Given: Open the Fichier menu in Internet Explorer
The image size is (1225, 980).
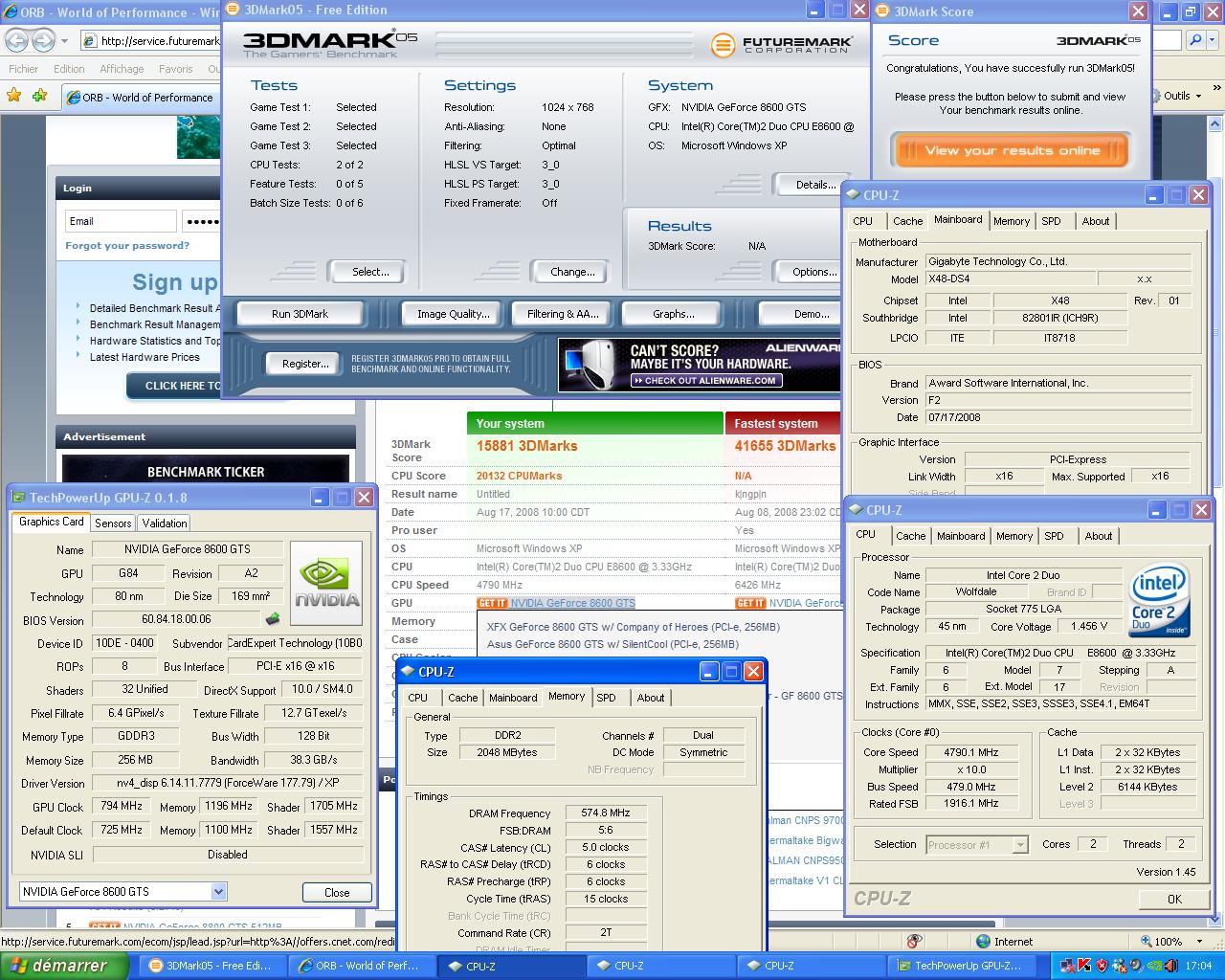Looking at the screenshot, I should (24, 69).
